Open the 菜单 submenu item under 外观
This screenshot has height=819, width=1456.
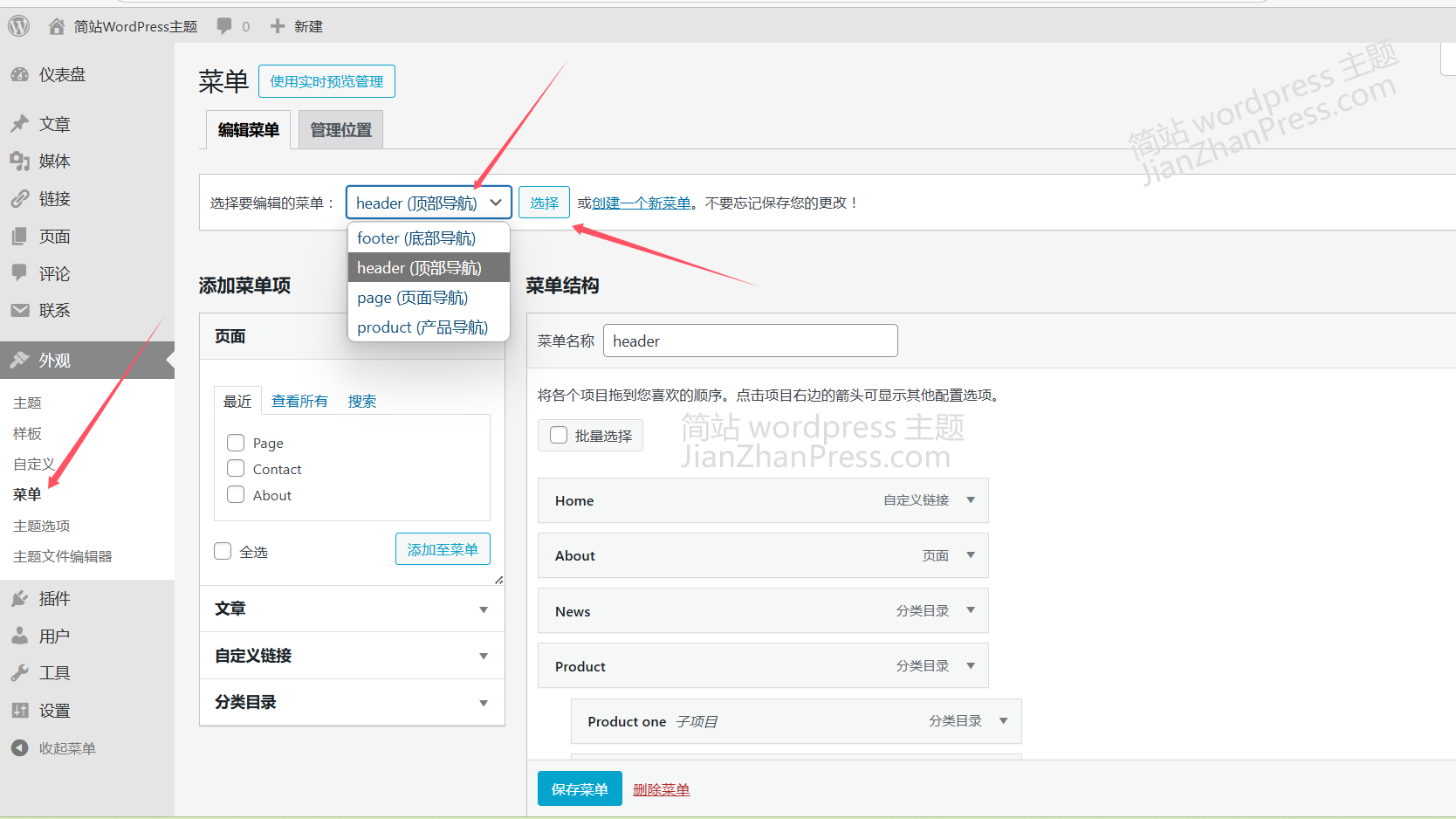(27, 494)
